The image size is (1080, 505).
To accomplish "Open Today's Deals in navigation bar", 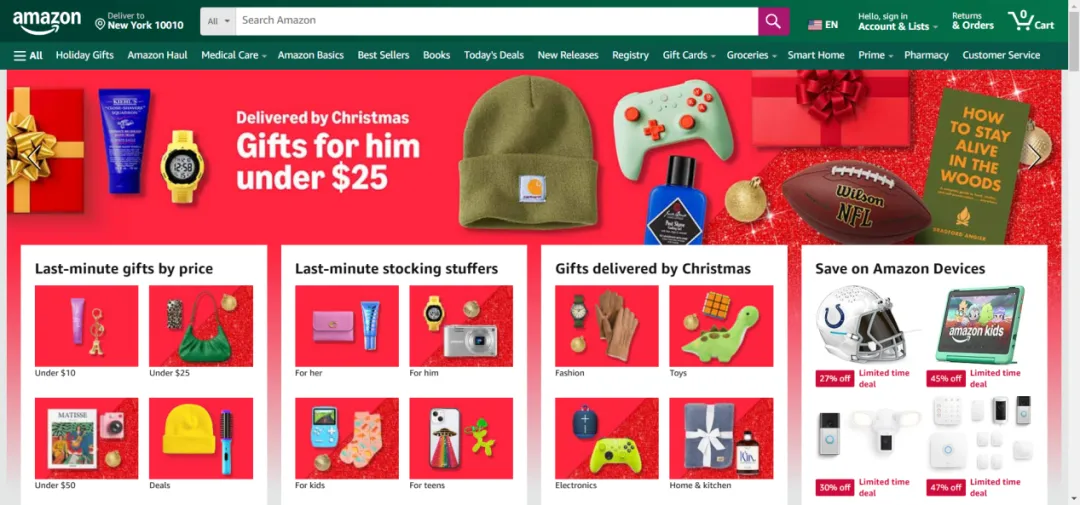I will pyautogui.click(x=494, y=55).
